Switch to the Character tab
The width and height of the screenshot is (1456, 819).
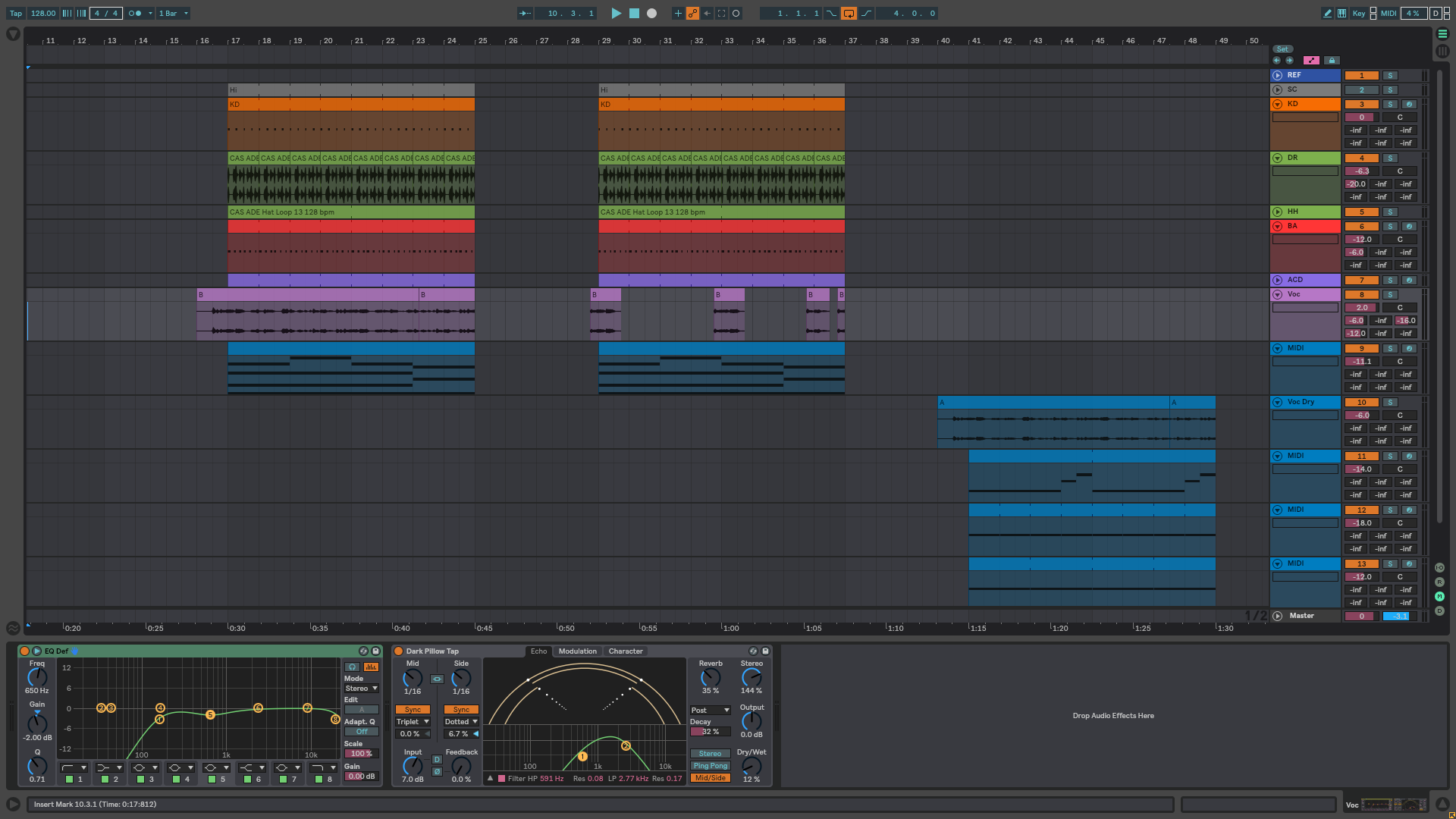click(x=626, y=651)
